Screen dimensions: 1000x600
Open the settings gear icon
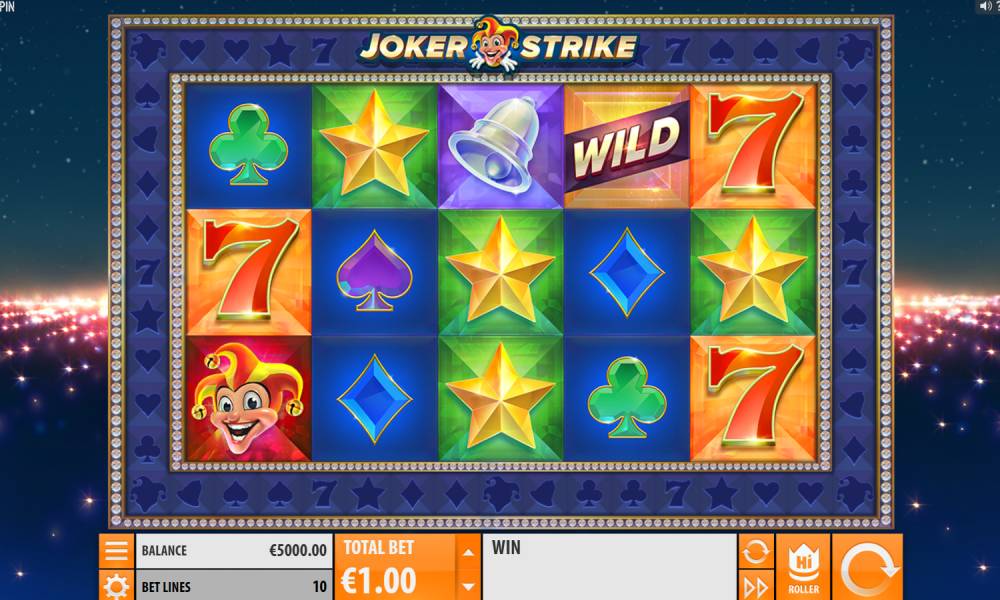point(116,585)
